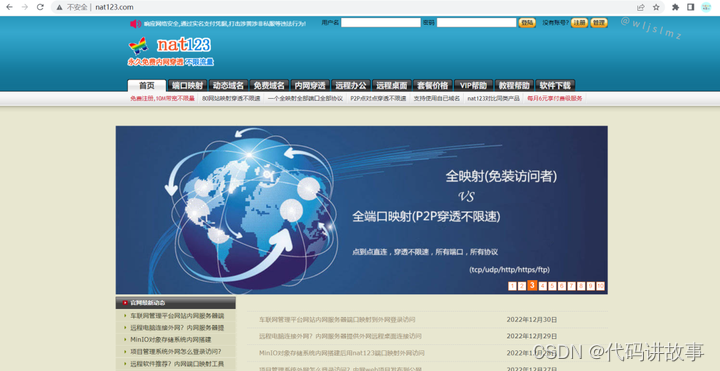Open article MinIO对象存储系统内网搭建后用nat123端口映射外网访问
Image resolution: width=720 pixels, height=371 pixels.
tap(342, 353)
